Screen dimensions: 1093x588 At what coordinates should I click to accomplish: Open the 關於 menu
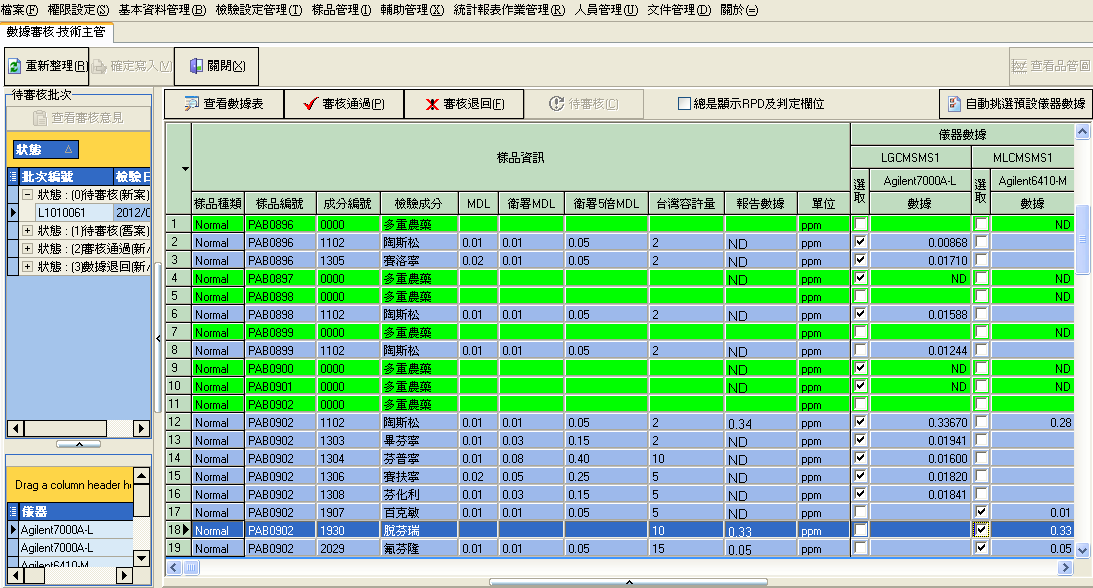coord(739,10)
